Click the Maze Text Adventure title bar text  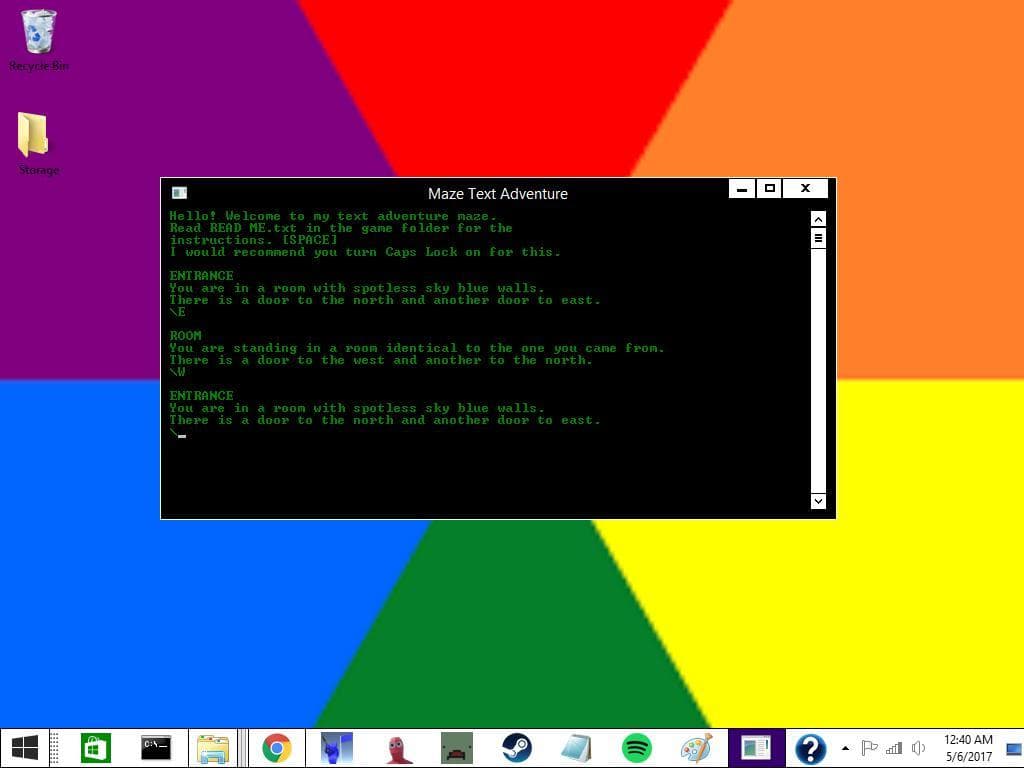click(x=498, y=194)
